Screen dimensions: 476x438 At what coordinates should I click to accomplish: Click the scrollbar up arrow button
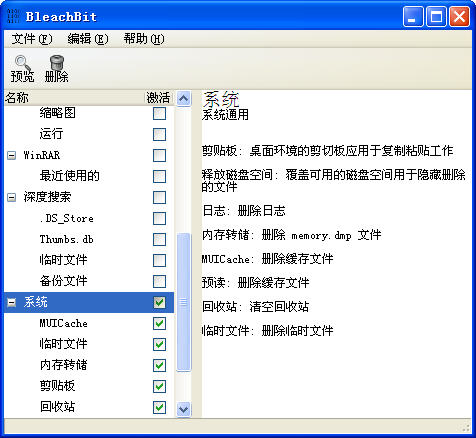(183, 98)
